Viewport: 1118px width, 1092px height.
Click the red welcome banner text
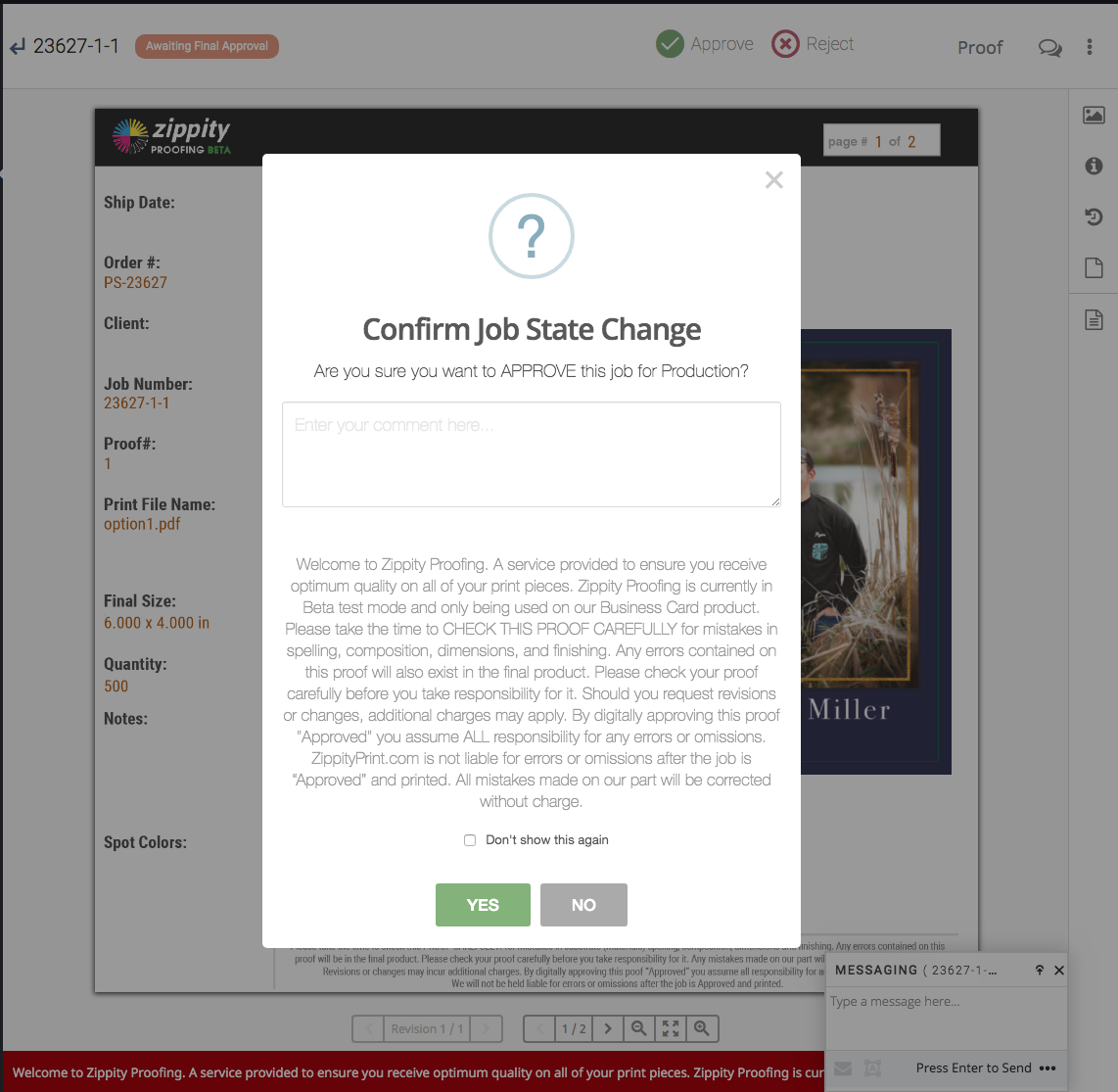[418, 1072]
